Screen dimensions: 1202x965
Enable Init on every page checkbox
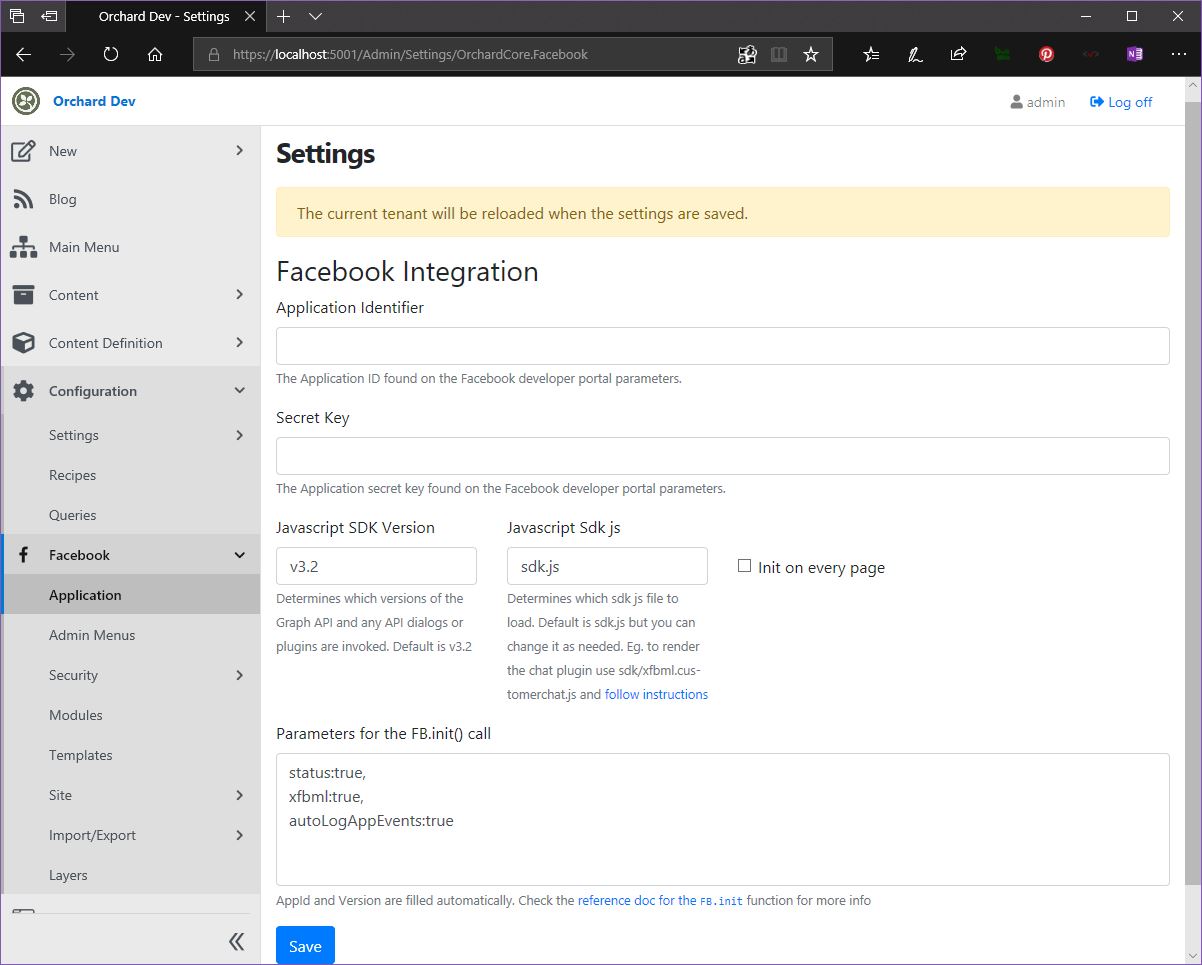click(744, 566)
